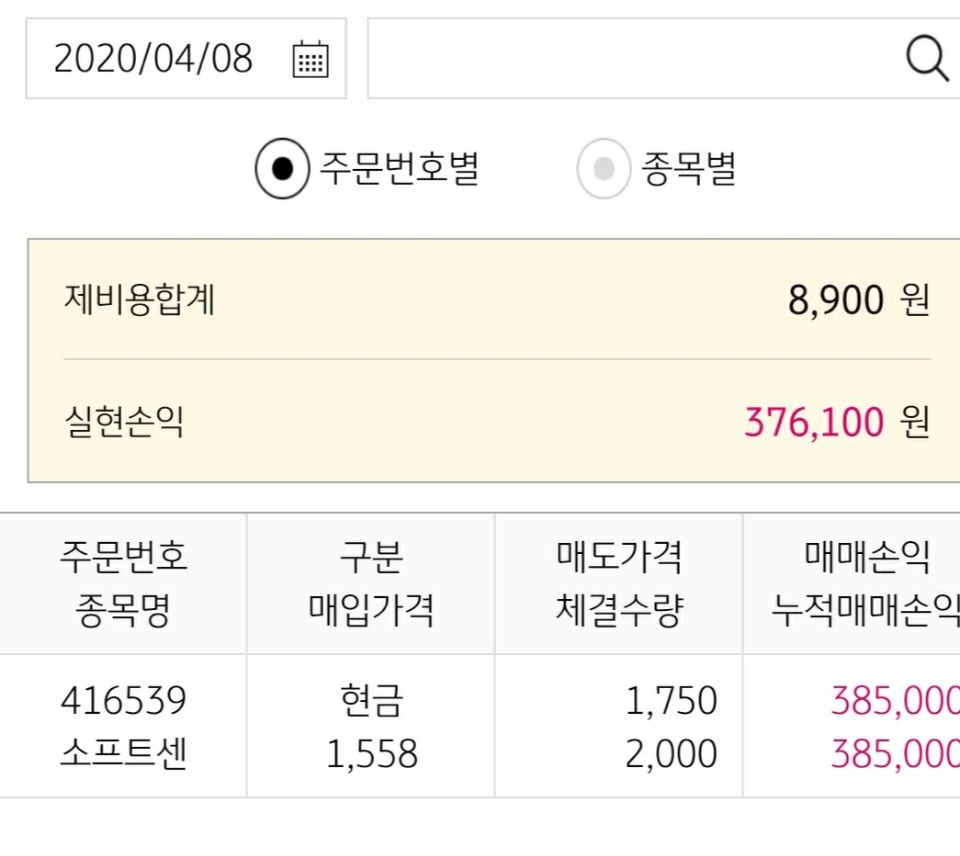Click the 제비용합계 label

tap(139, 299)
